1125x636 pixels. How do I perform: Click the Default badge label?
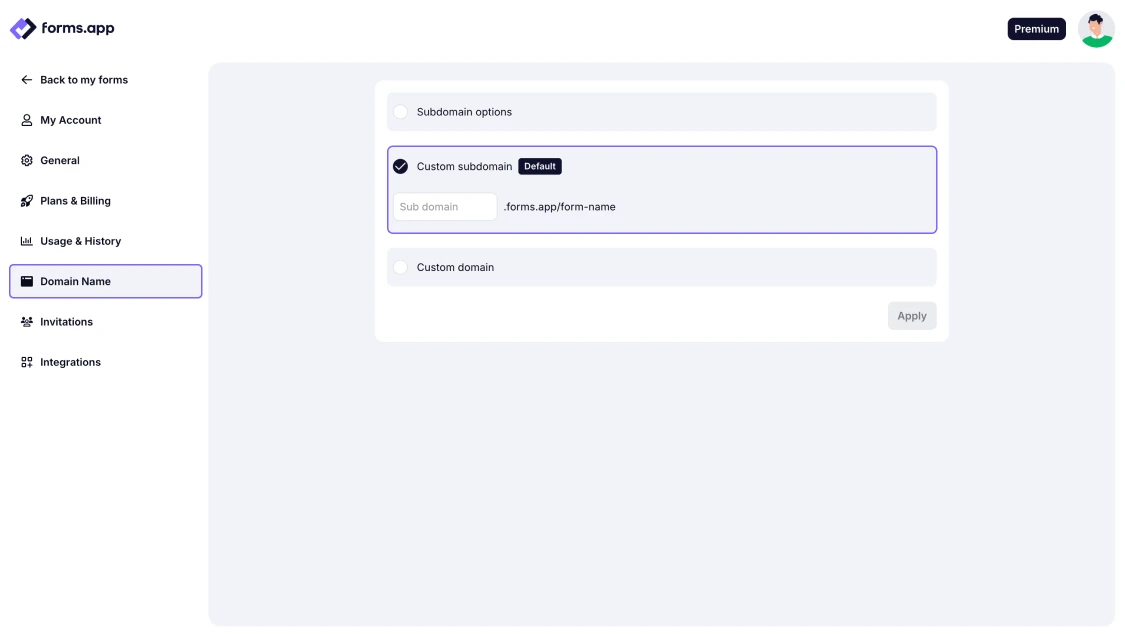point(540,166)
